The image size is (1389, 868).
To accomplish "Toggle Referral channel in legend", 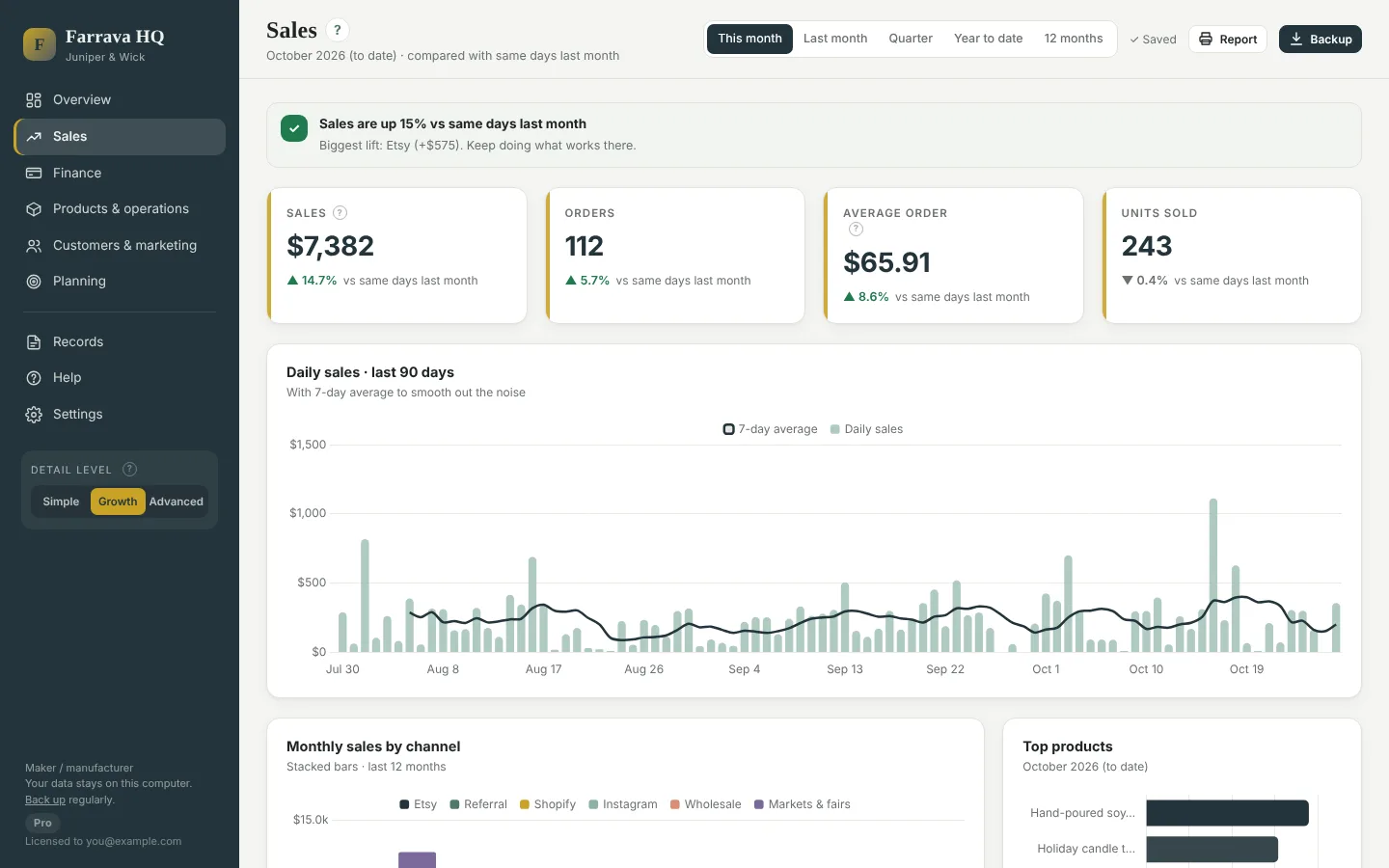I will 478,804.
